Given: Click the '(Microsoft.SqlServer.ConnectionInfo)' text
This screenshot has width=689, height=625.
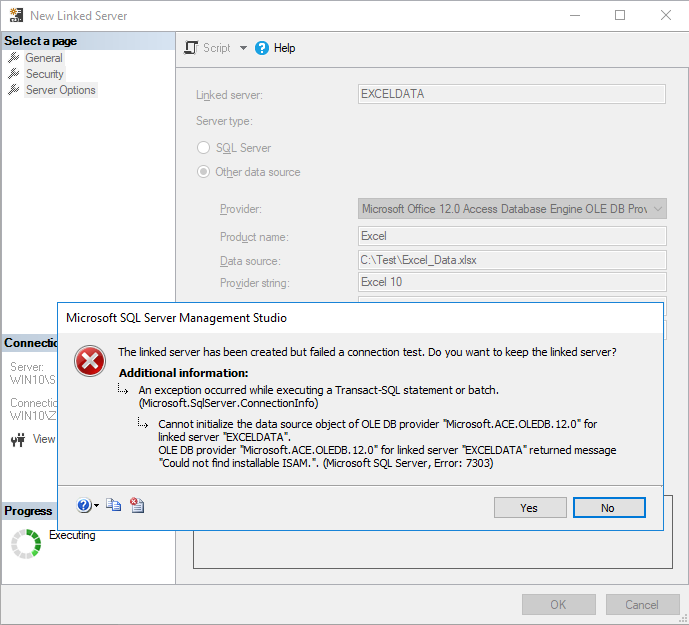Looking at the screenshot, I should (x=228, y=403).
